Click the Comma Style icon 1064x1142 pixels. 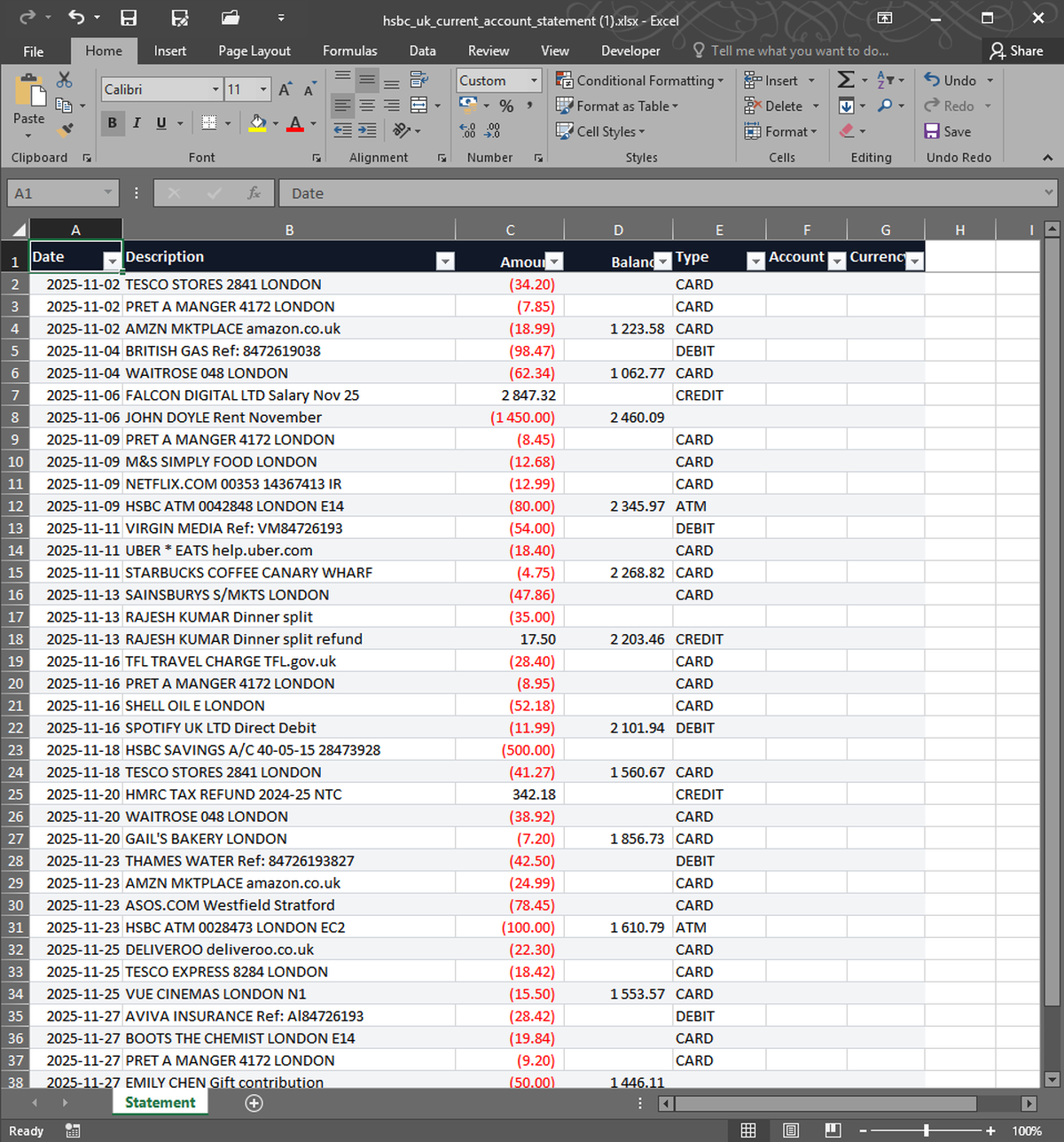coord(529,106)
